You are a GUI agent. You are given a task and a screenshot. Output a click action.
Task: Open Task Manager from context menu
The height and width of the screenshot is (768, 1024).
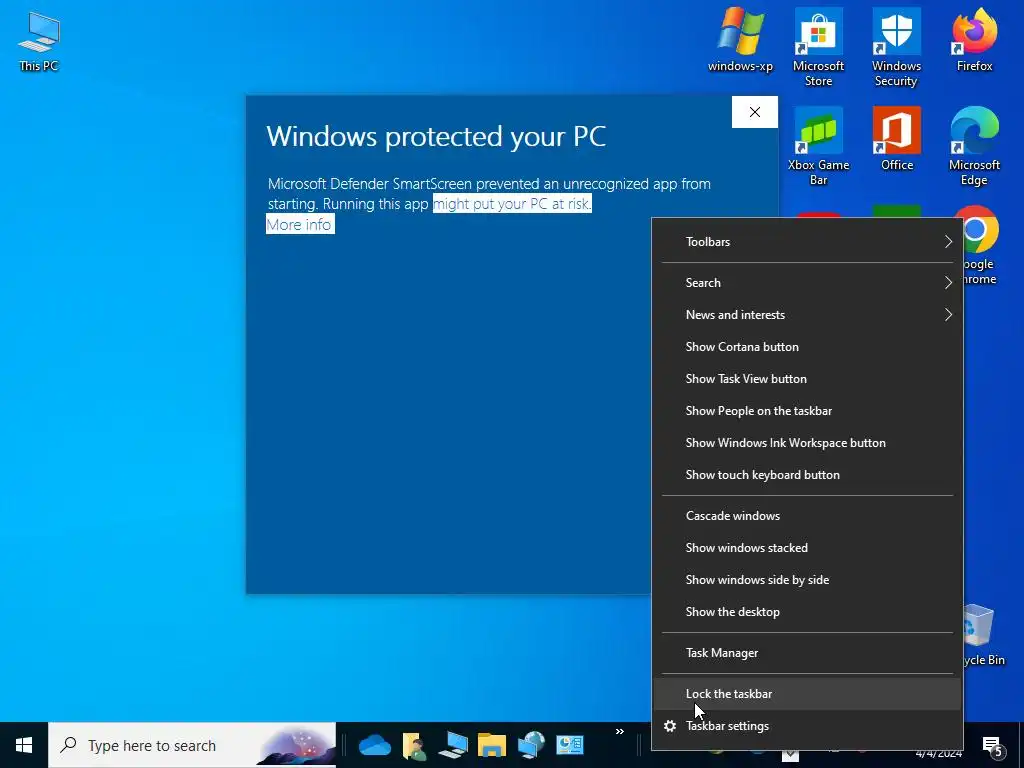[808, 653]
